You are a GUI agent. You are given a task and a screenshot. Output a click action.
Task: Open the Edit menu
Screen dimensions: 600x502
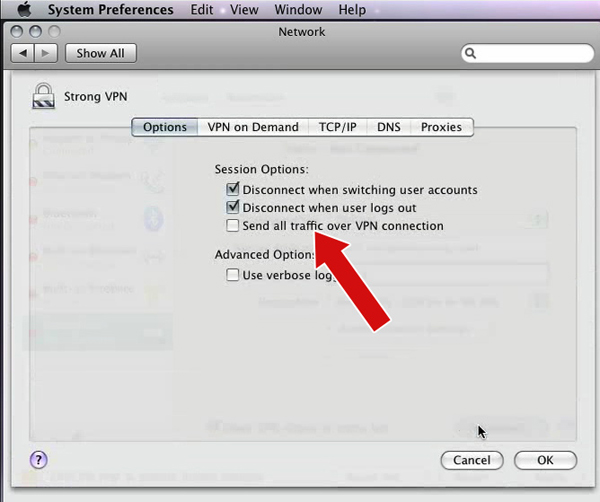pyautogui.click(x=202, y=10)
